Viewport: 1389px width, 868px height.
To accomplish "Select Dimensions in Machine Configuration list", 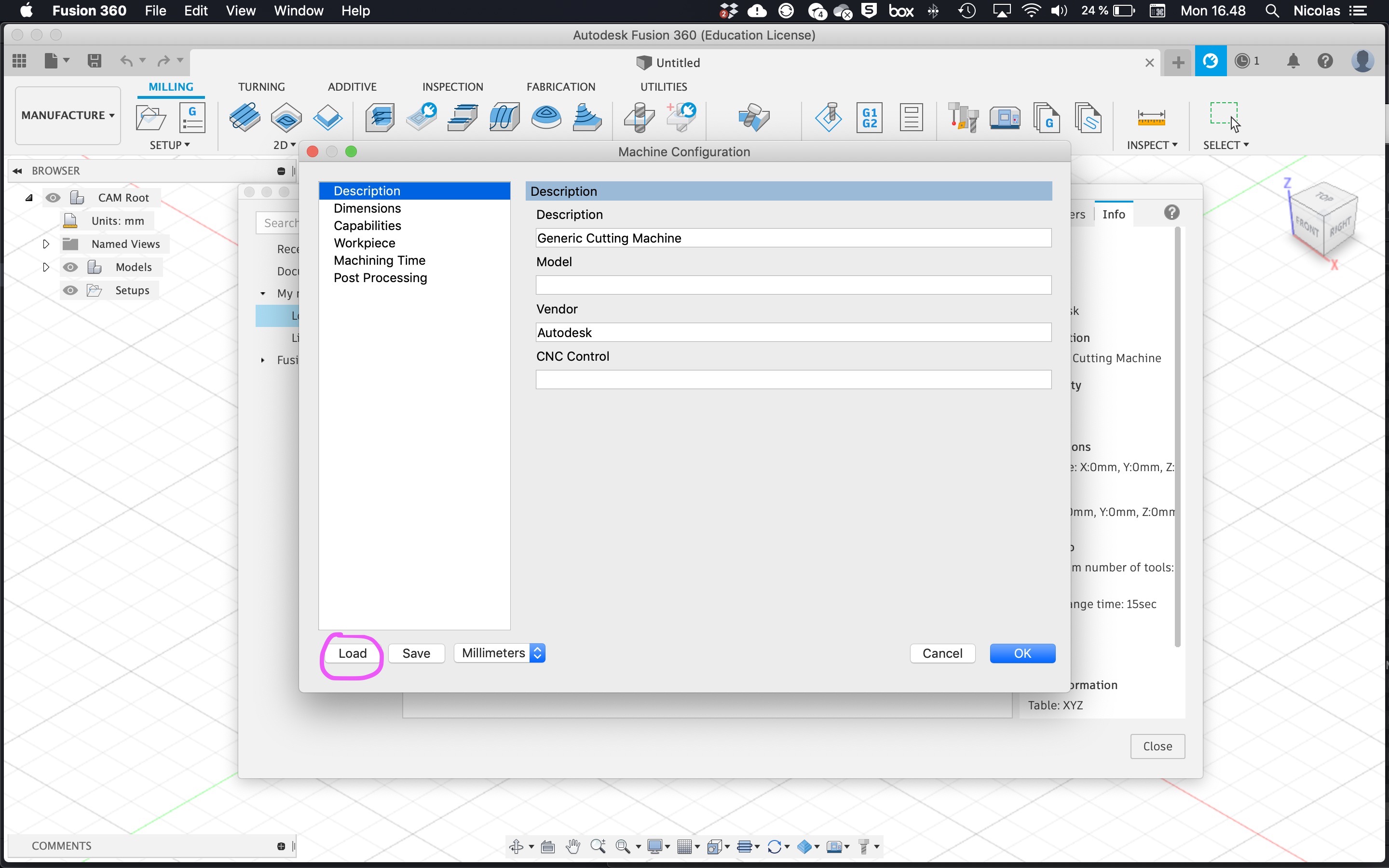I will coord(414,208).
